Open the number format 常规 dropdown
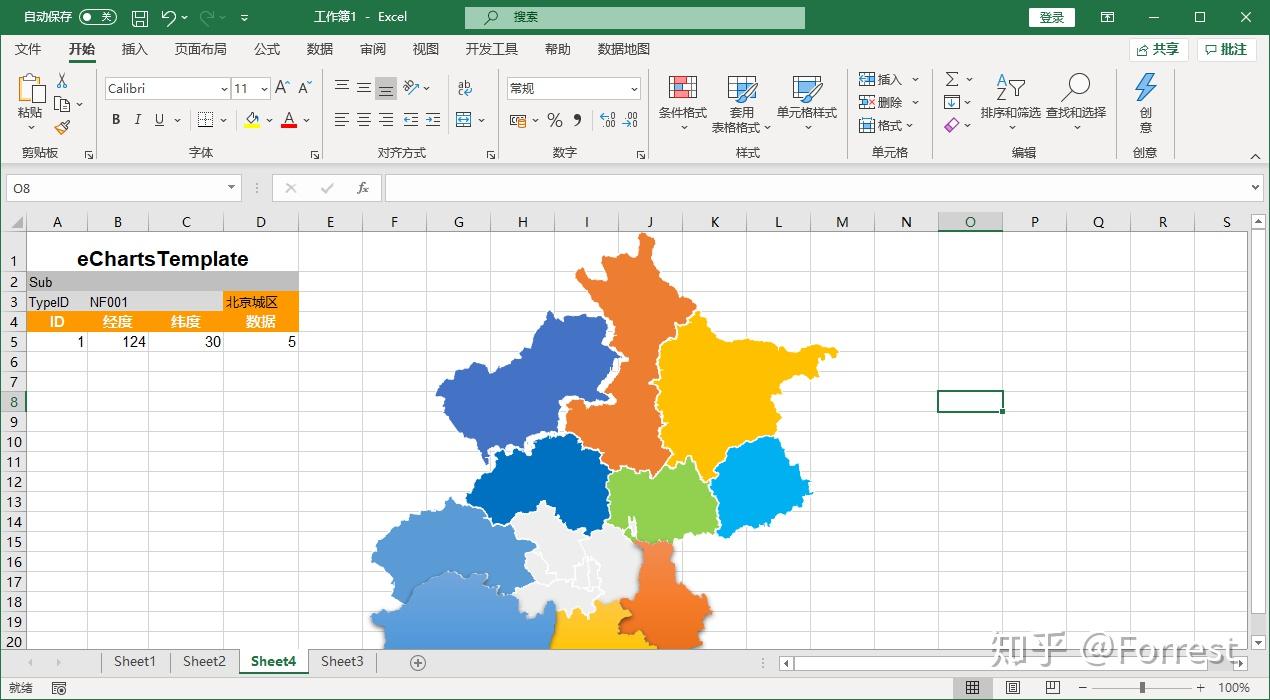The image size is (1270, 700). (x=634, y=89)
